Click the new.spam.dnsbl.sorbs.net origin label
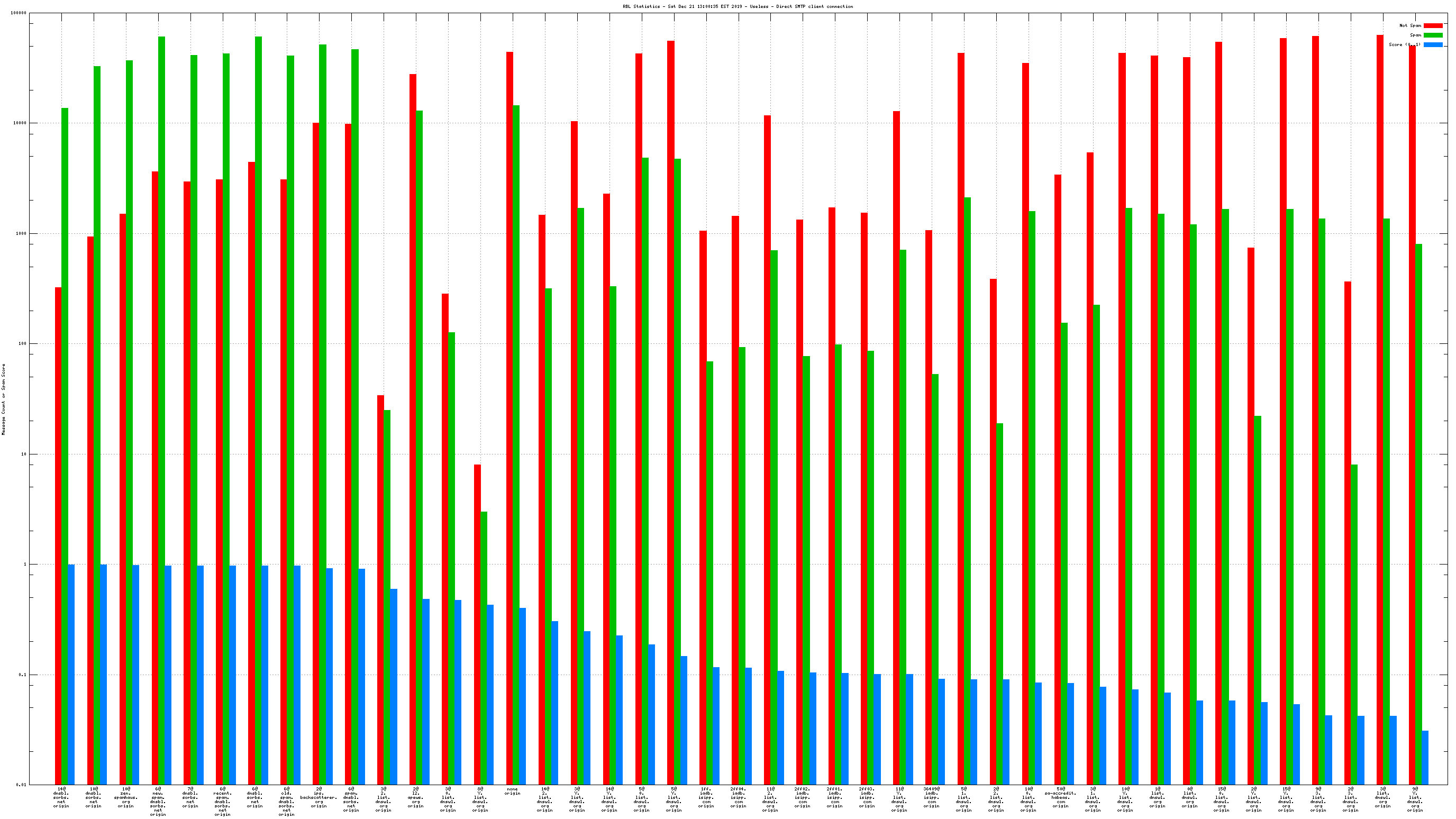Viewport: 1456px width, 819px height. [x=158, y=802]
